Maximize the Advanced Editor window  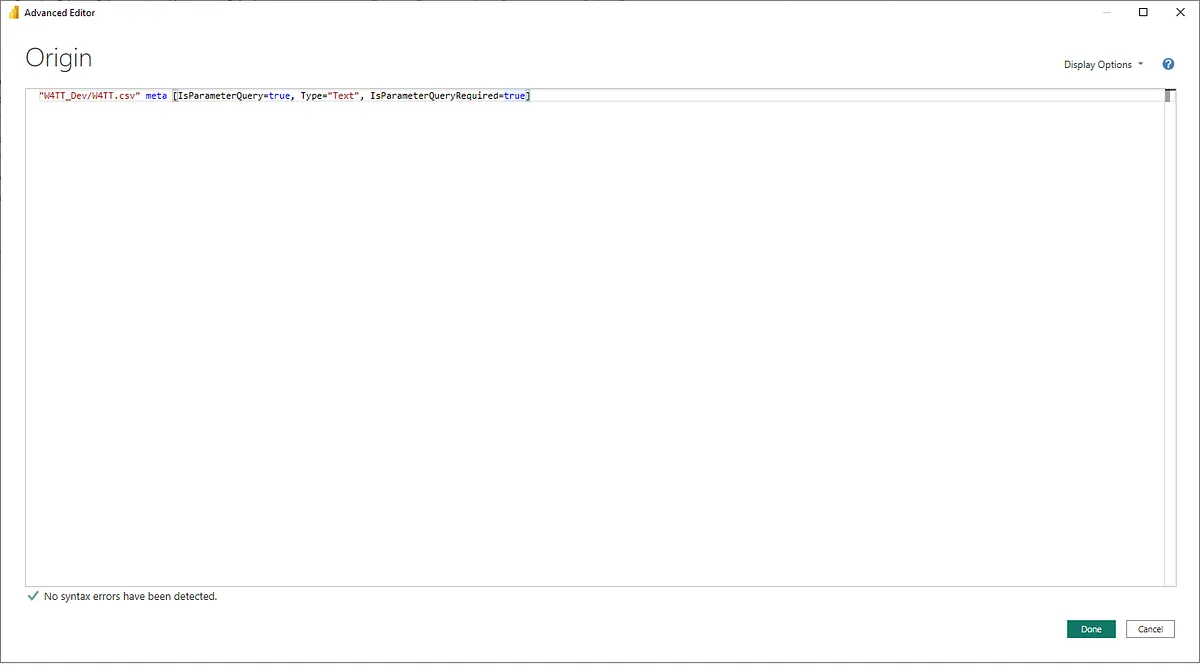[1144, 13]
